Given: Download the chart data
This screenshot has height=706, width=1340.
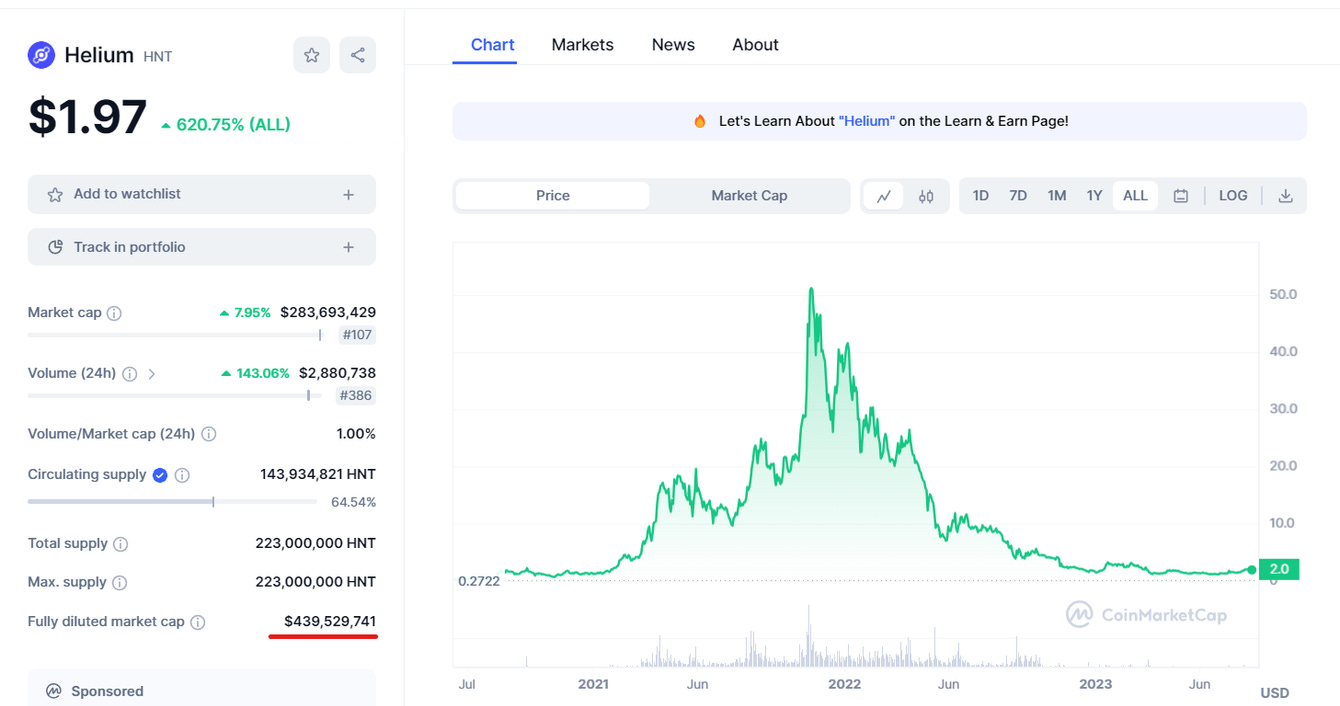Looking at the screenshot, I should coord(1286,196).
